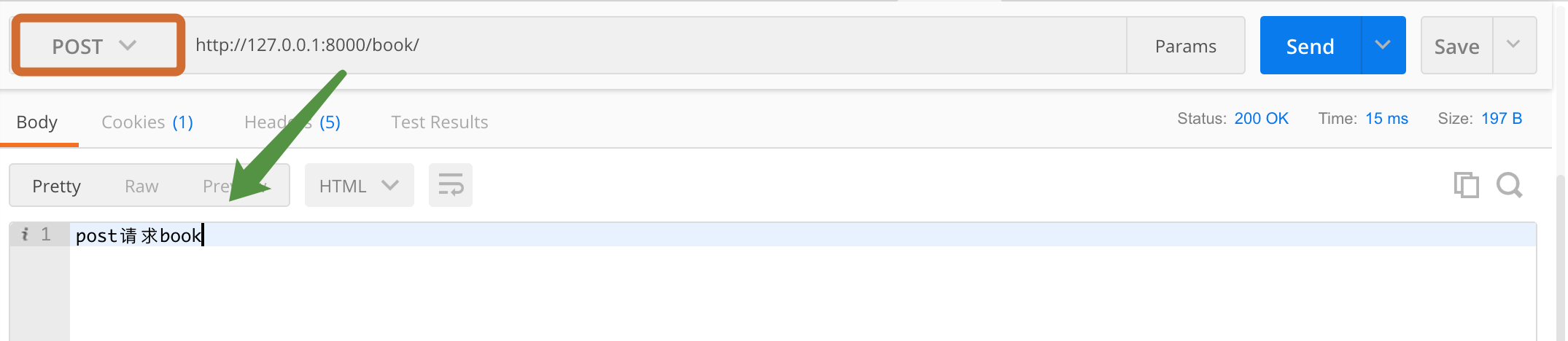This screenshot has width=1568, height=341.
Task: Expand the Send options arrow
Action: (x=1383, y=45)
